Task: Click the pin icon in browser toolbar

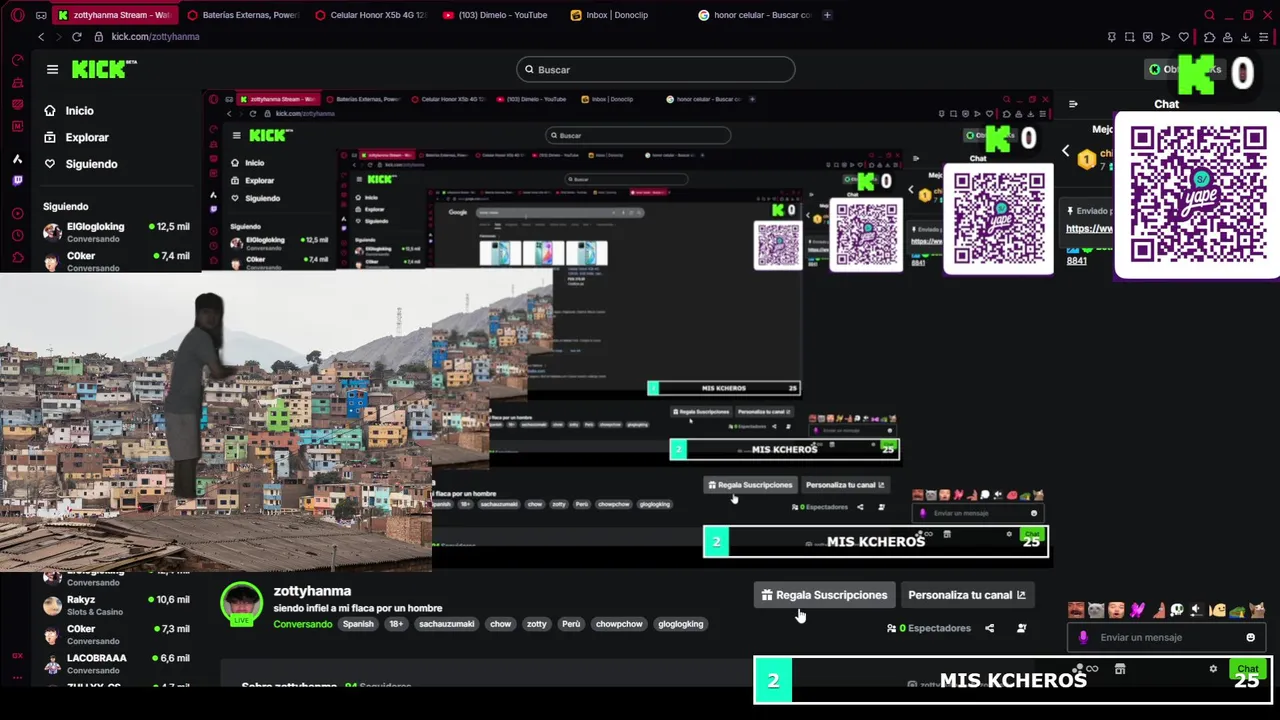Action: 1112,37
